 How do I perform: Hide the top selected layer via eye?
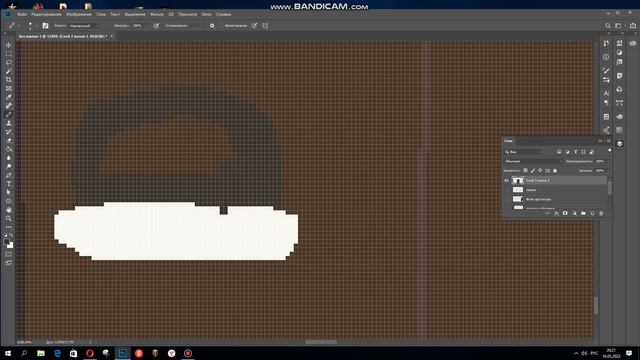[x=507, y=180]
